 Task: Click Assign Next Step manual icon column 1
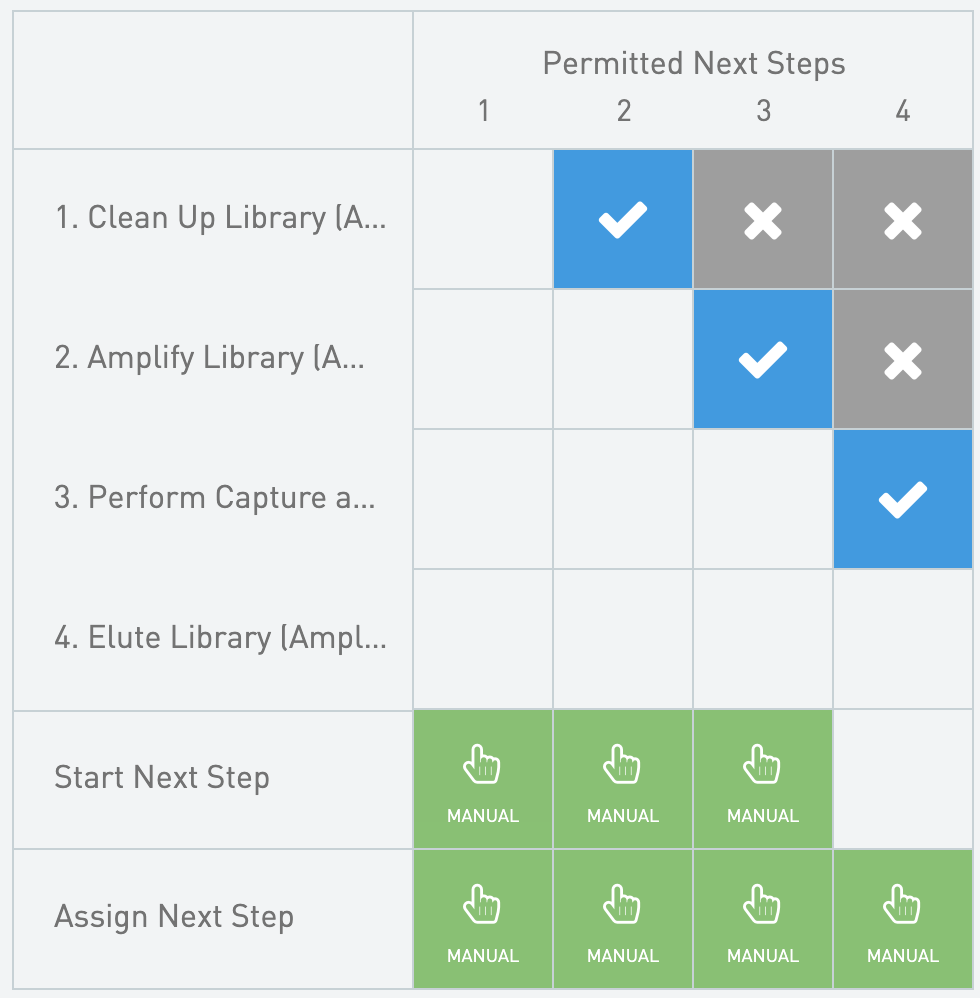[x=483, y=919]
